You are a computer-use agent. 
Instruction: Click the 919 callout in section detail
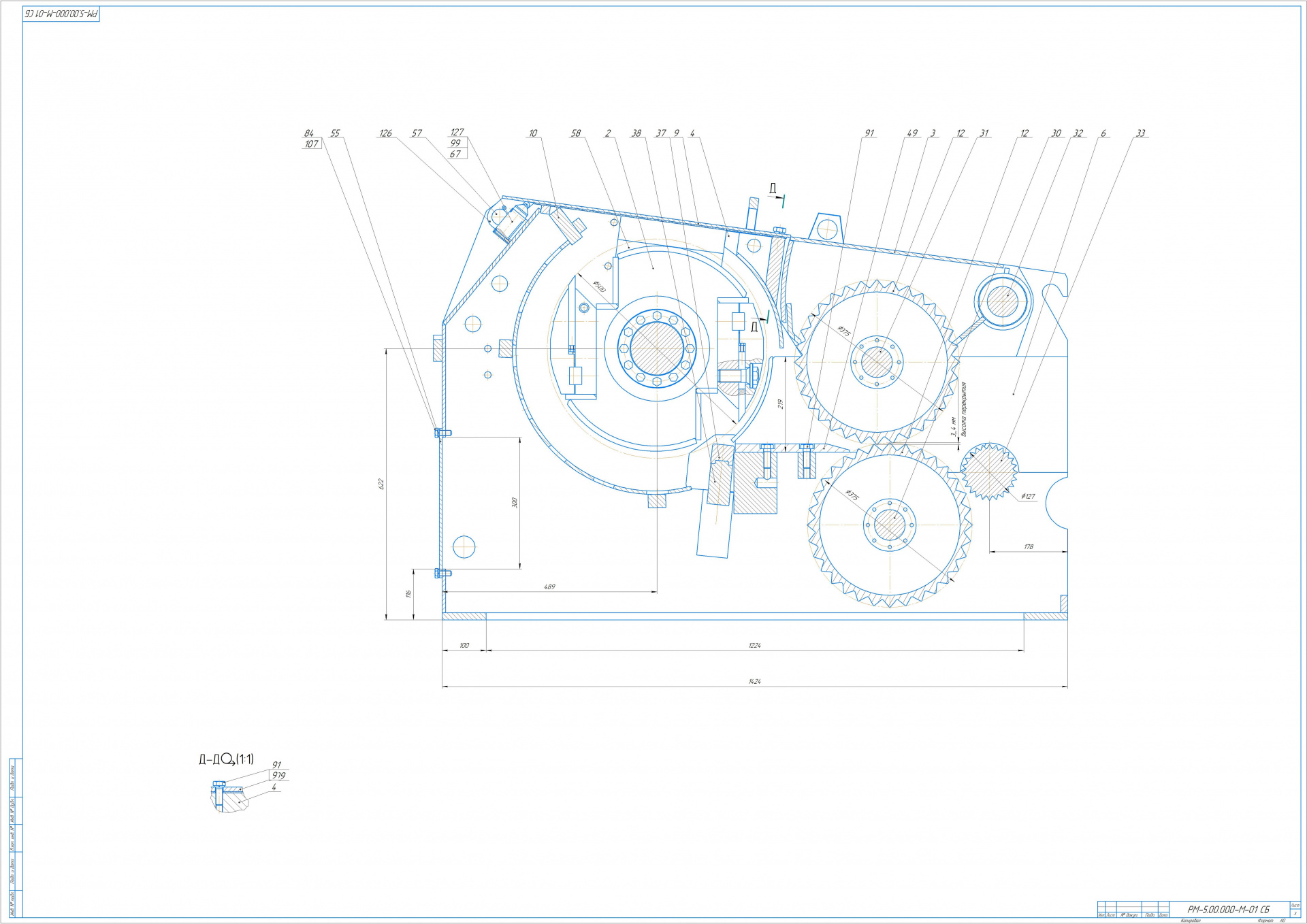pyautogui.click(x=278, y=775)
